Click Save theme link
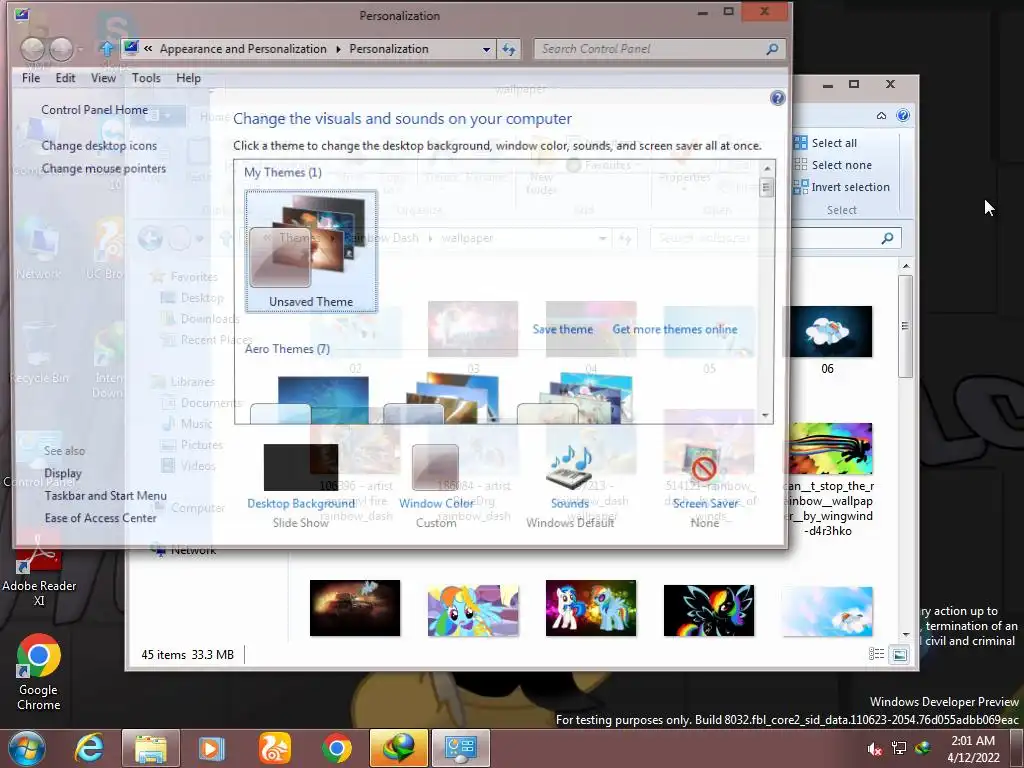The width and height of the screenshot is (1024, 768). point(562,329)
